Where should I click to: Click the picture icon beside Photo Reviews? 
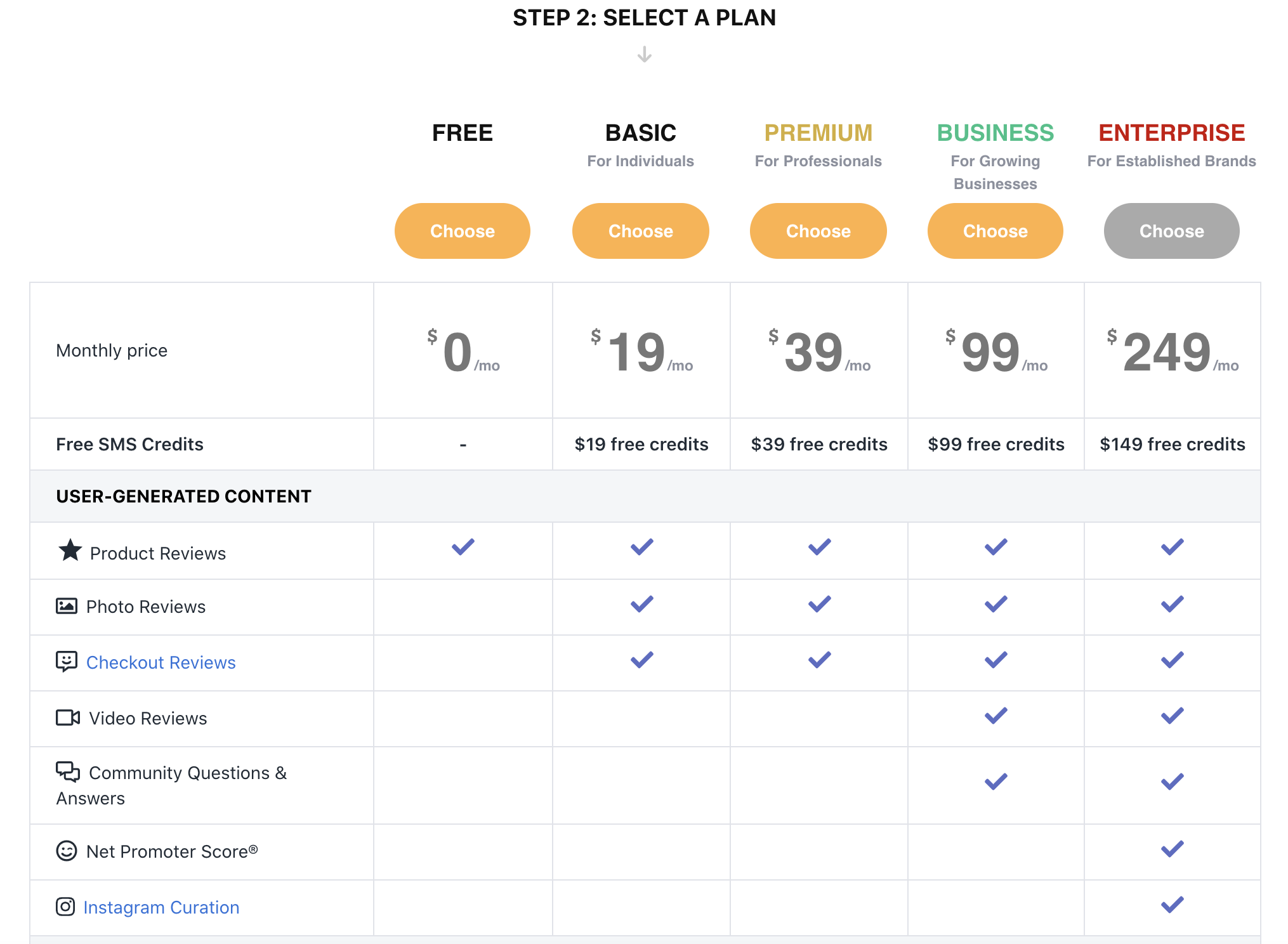67,606
